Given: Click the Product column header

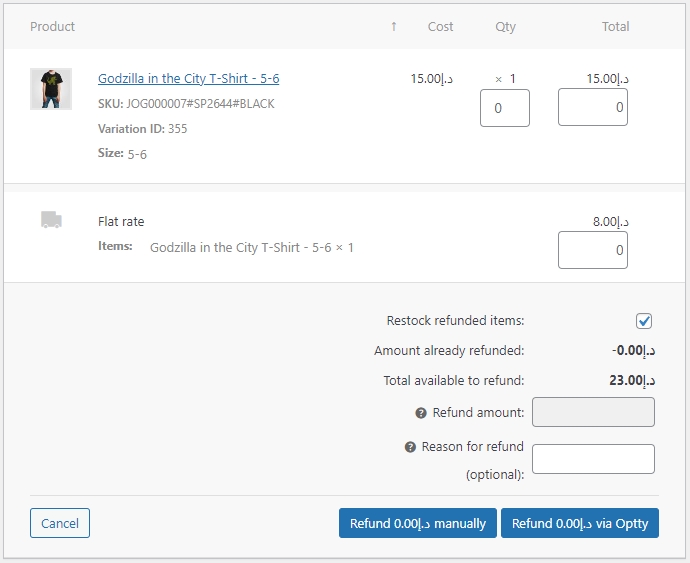Looking at the screenshot, I should pyautogui.click(x=53, y=27).
